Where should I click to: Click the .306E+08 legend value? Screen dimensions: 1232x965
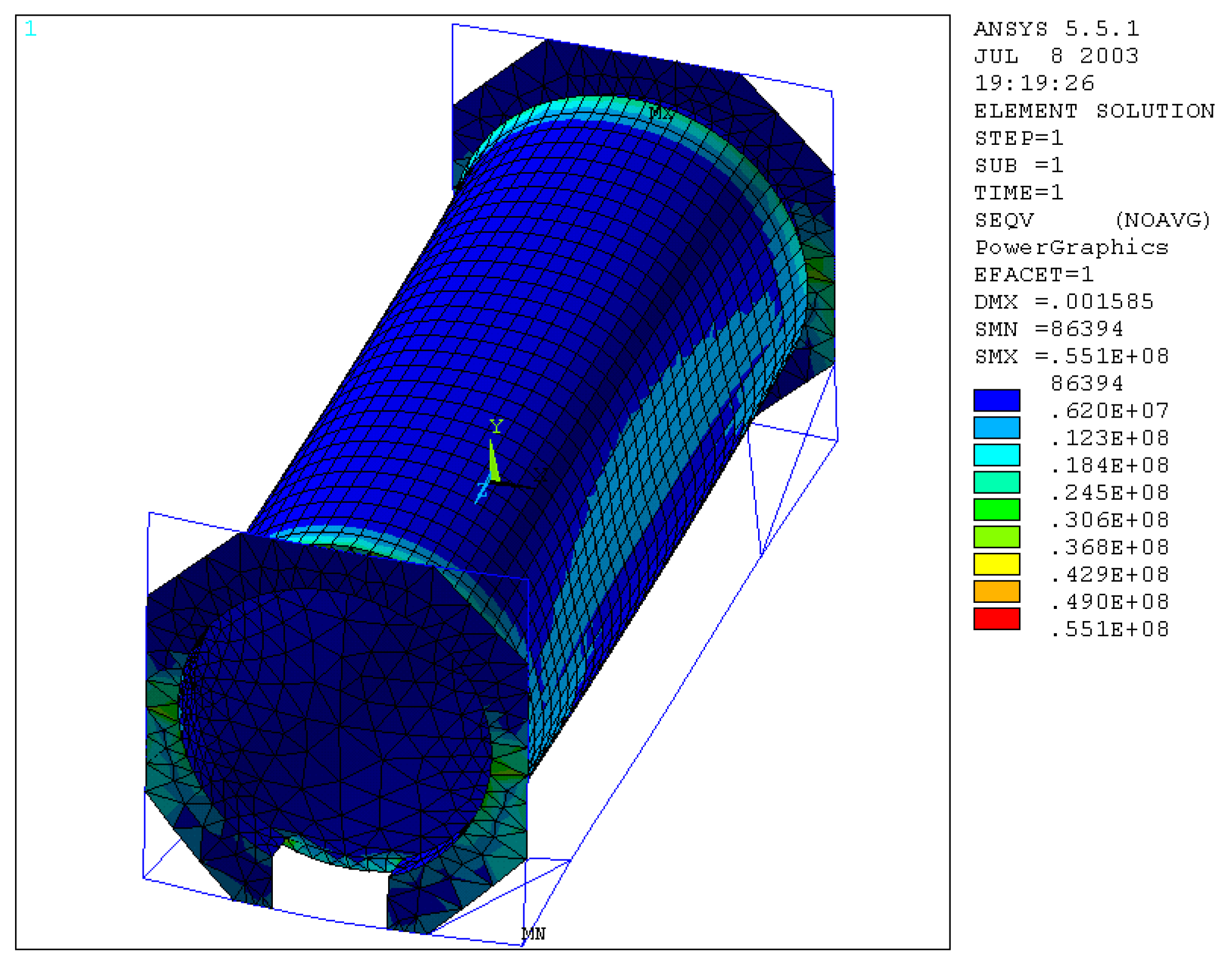(x=1109, y=520)
